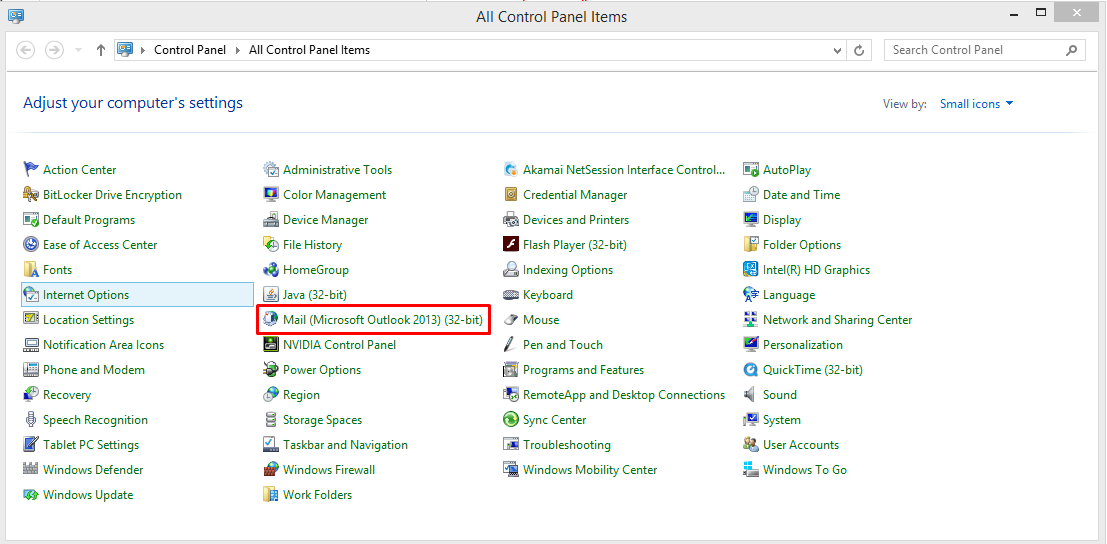Click the HomeGroup spheres icon
1107x544 pixels.
[x=271, y=270]
